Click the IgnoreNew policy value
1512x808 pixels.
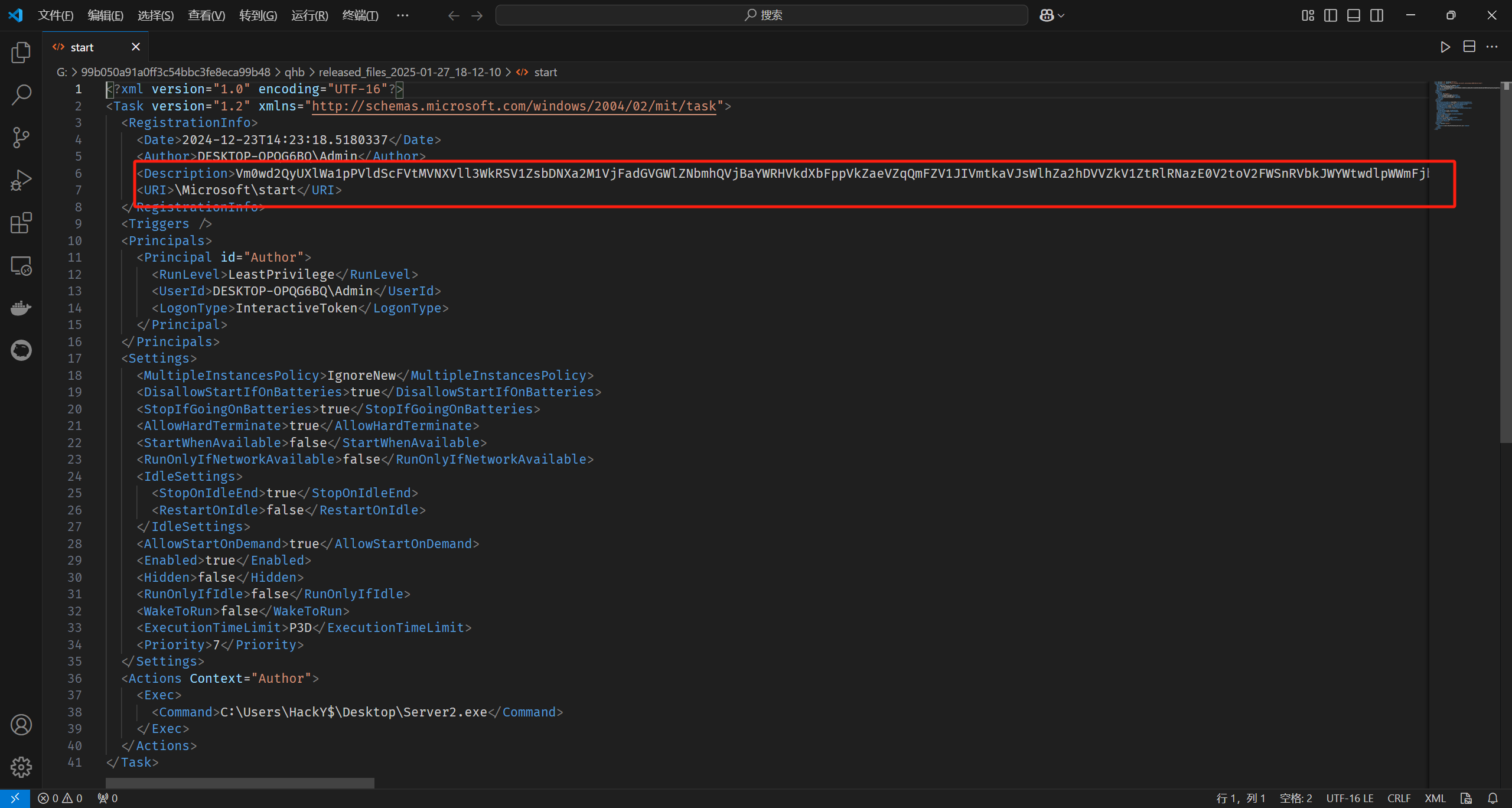[x=361, y=376]
